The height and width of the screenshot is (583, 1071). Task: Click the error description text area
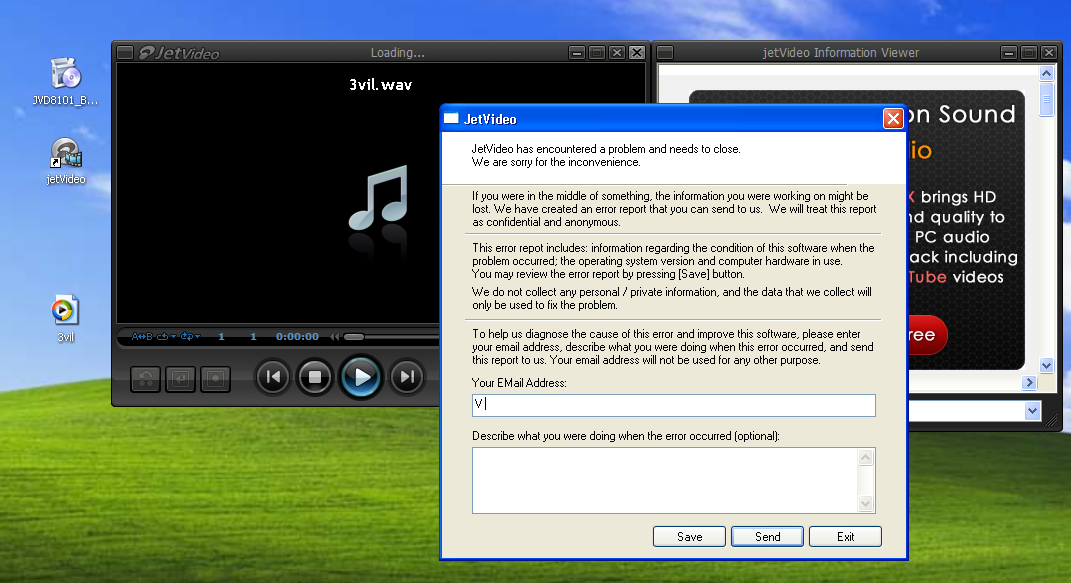point(665,480)
